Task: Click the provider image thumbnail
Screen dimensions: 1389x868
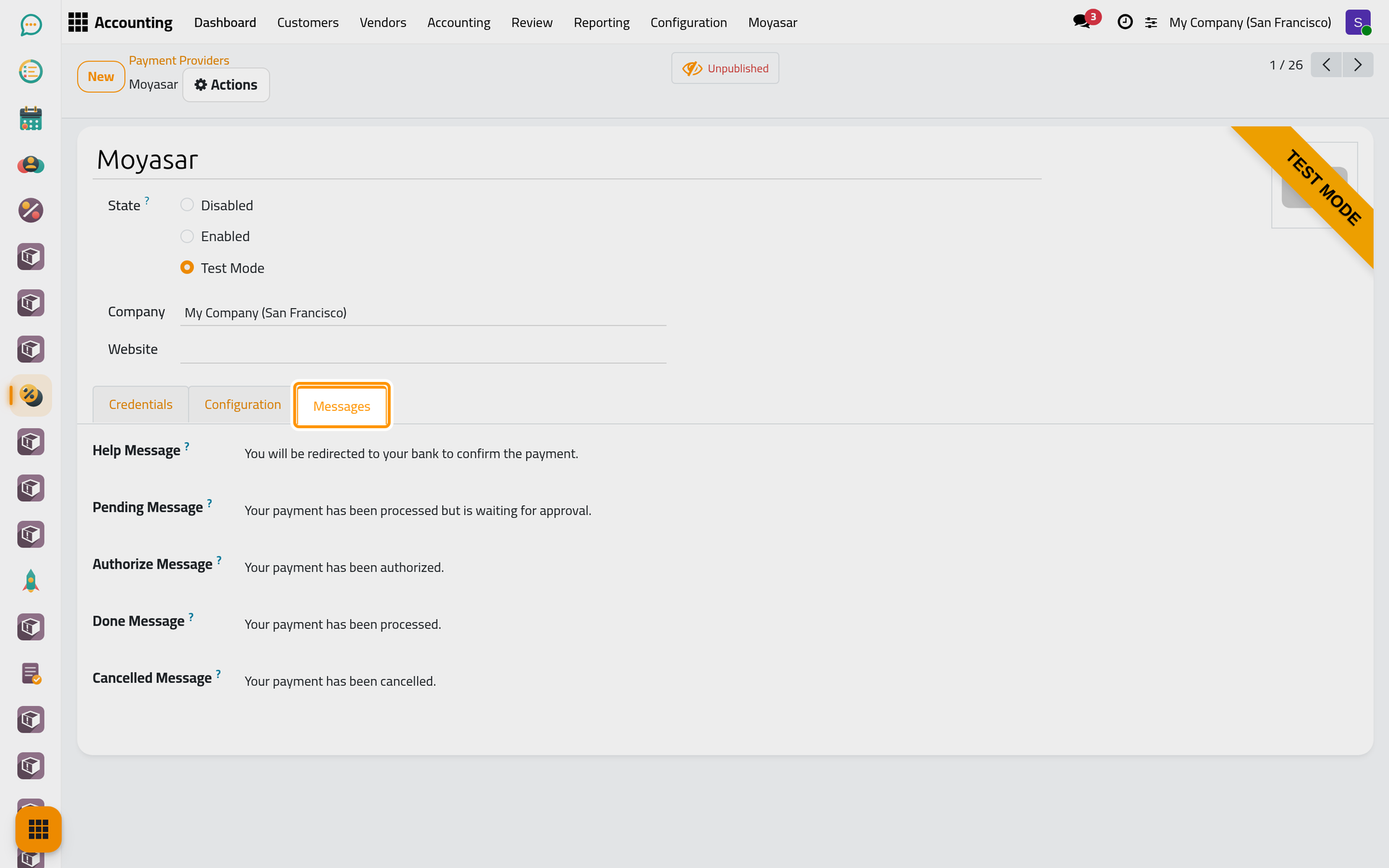Action: (1314, 185)
